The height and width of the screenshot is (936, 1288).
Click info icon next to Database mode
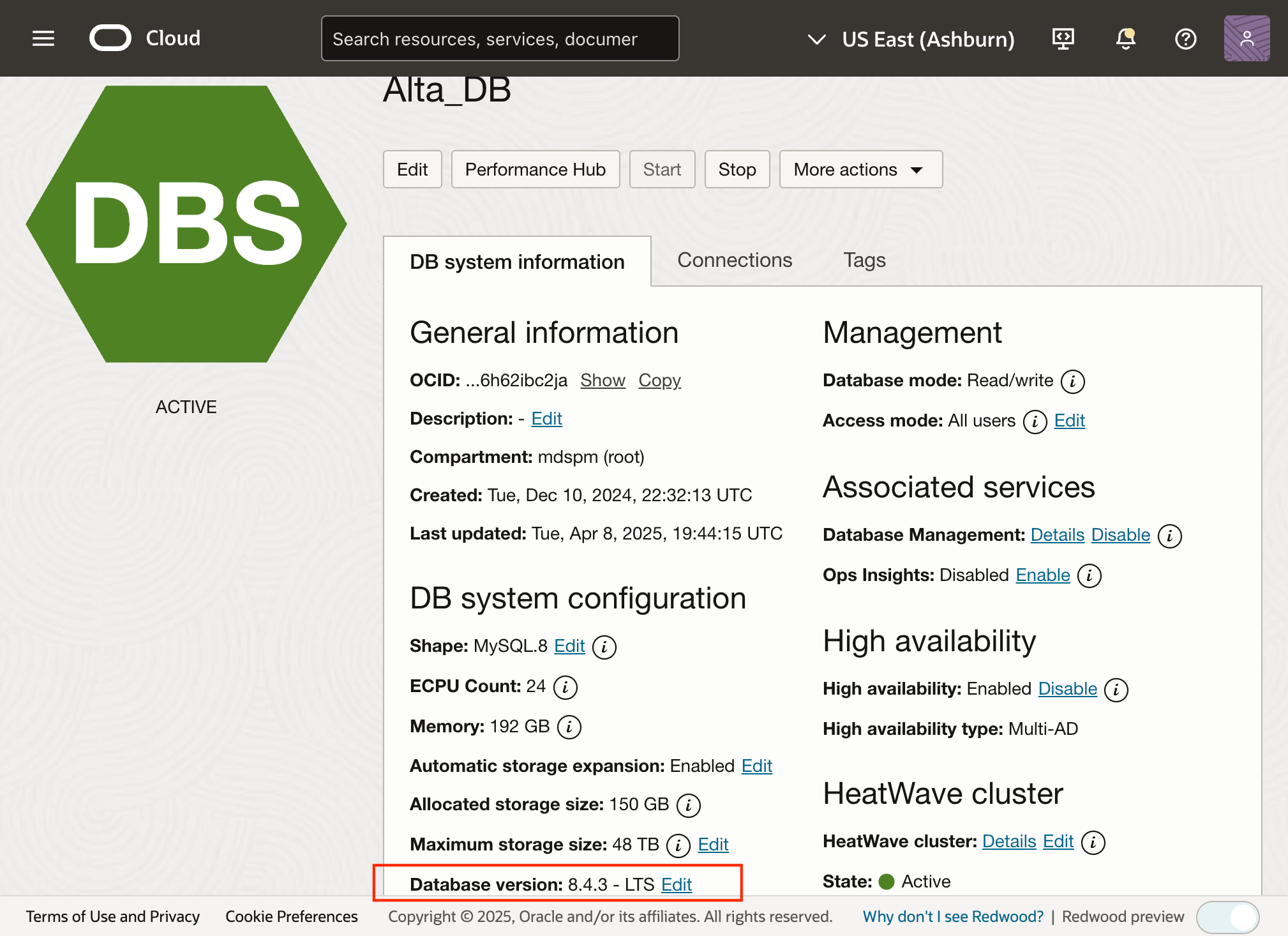tap(1072, 381)
